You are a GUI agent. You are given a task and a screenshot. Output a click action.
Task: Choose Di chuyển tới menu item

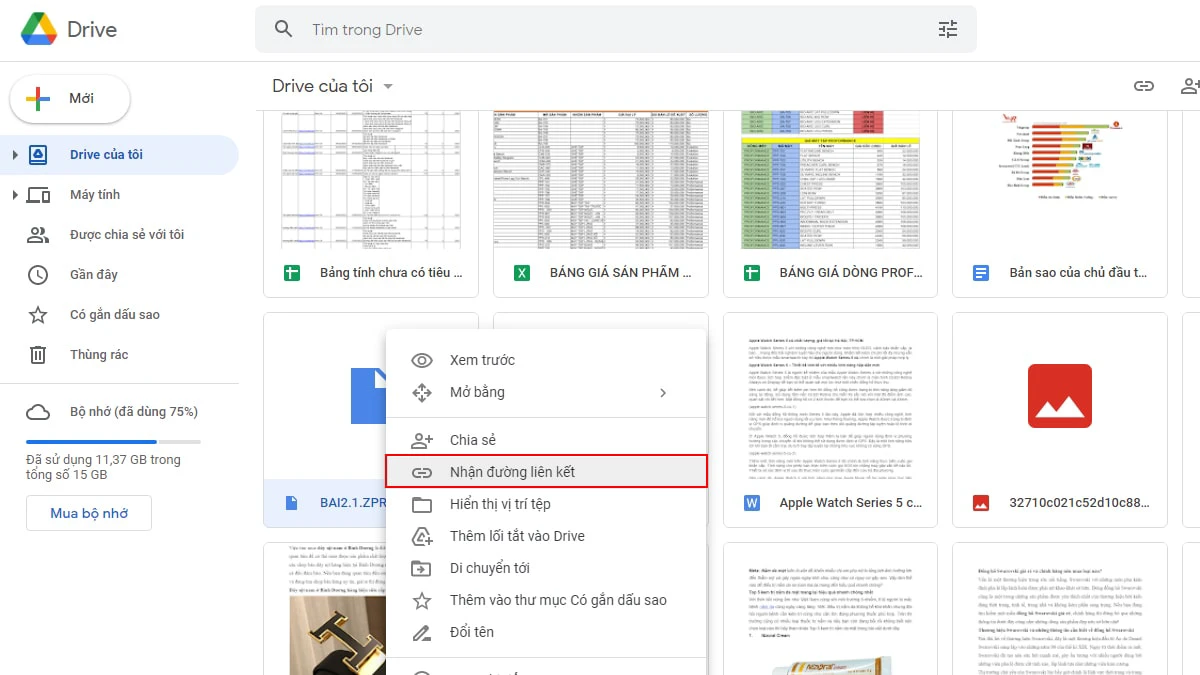tap(546, 568)
